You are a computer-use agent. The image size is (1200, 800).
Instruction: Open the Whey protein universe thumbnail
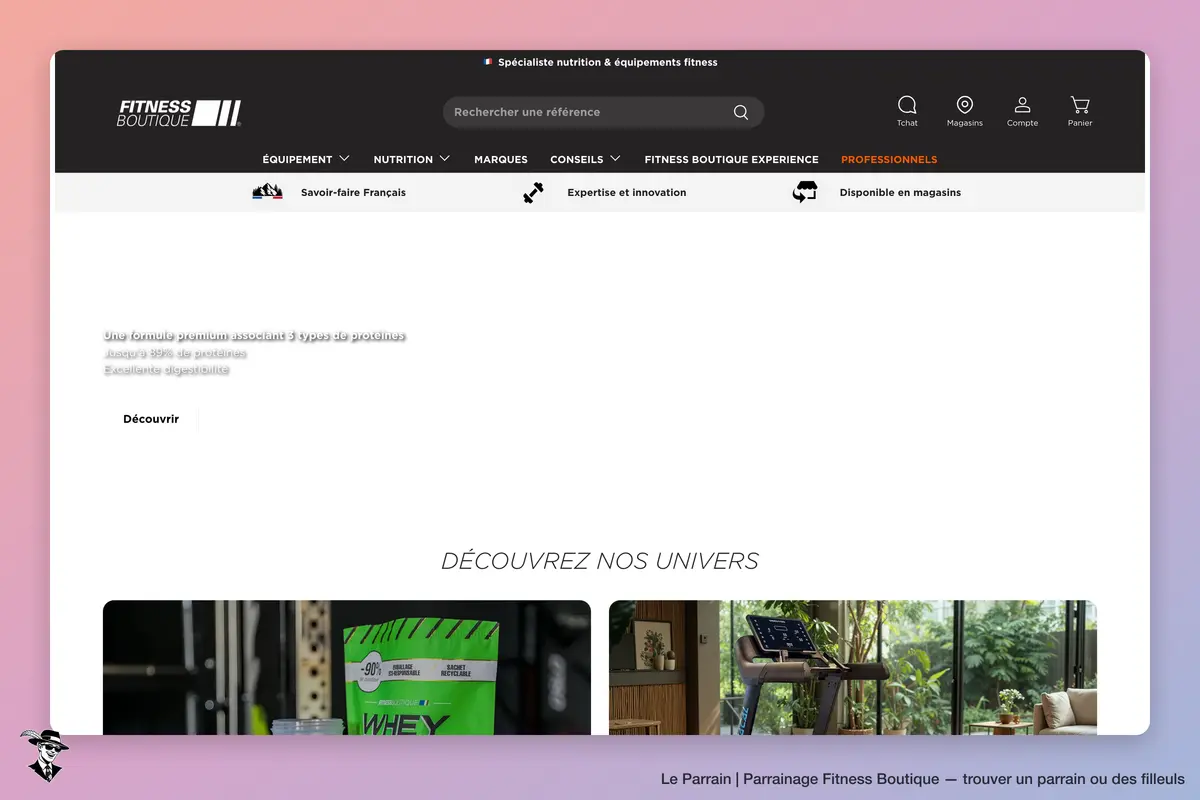[x=347, y=667]
